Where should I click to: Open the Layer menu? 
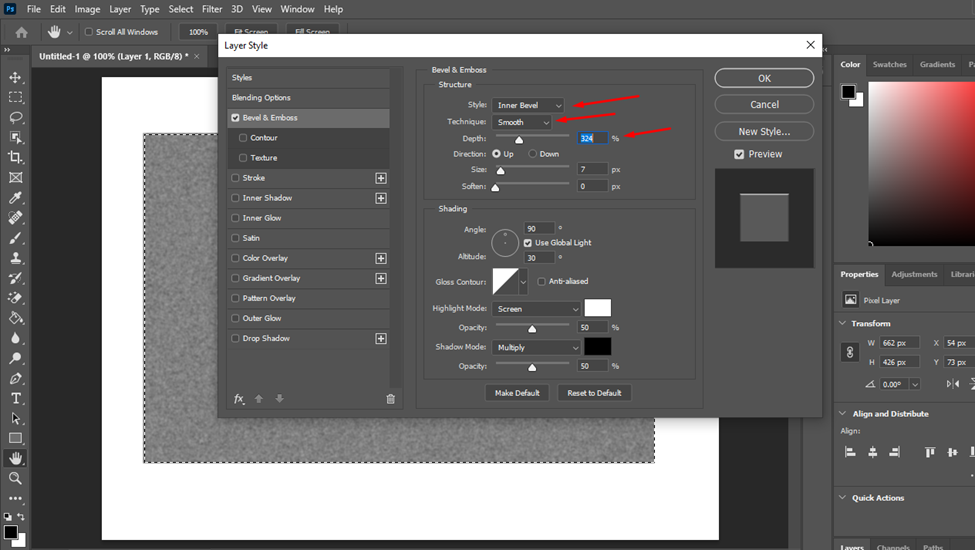tap(120, 9)
